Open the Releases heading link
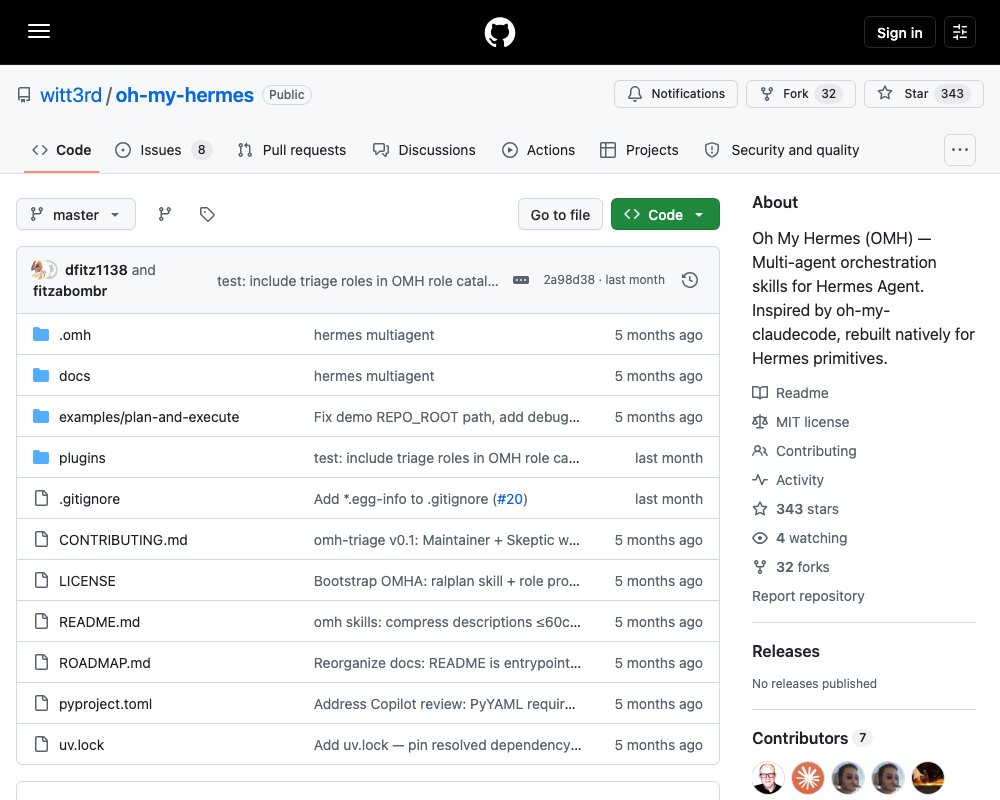1000x800 pixels. click(786, 651)
